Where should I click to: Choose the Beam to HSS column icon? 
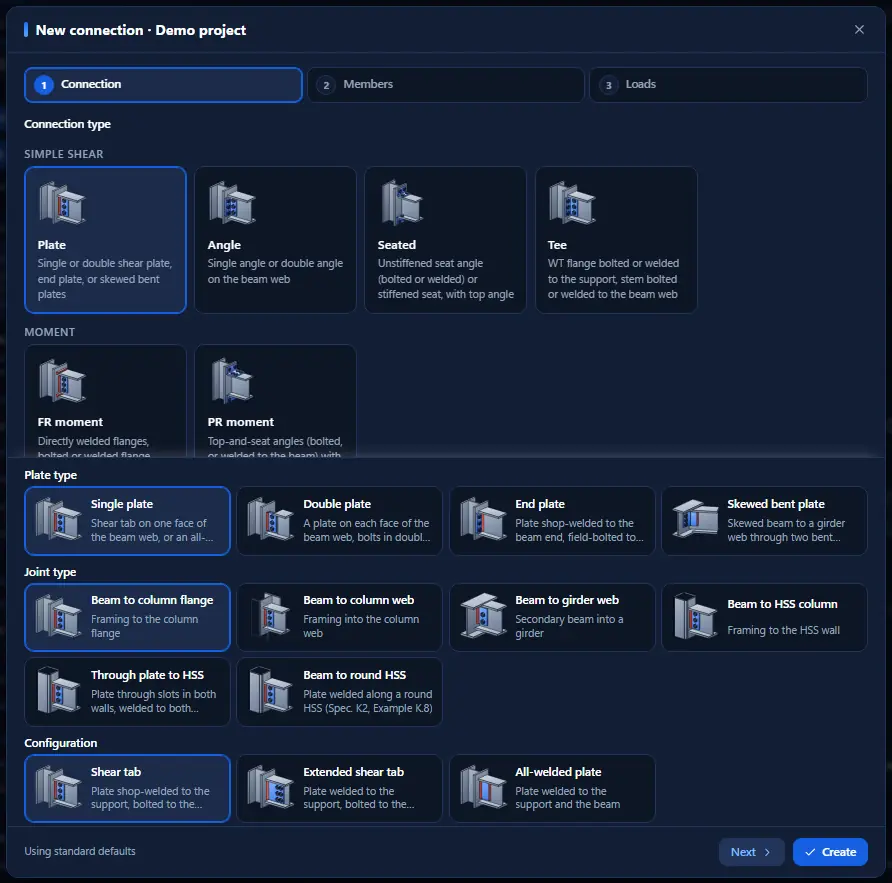695,616
